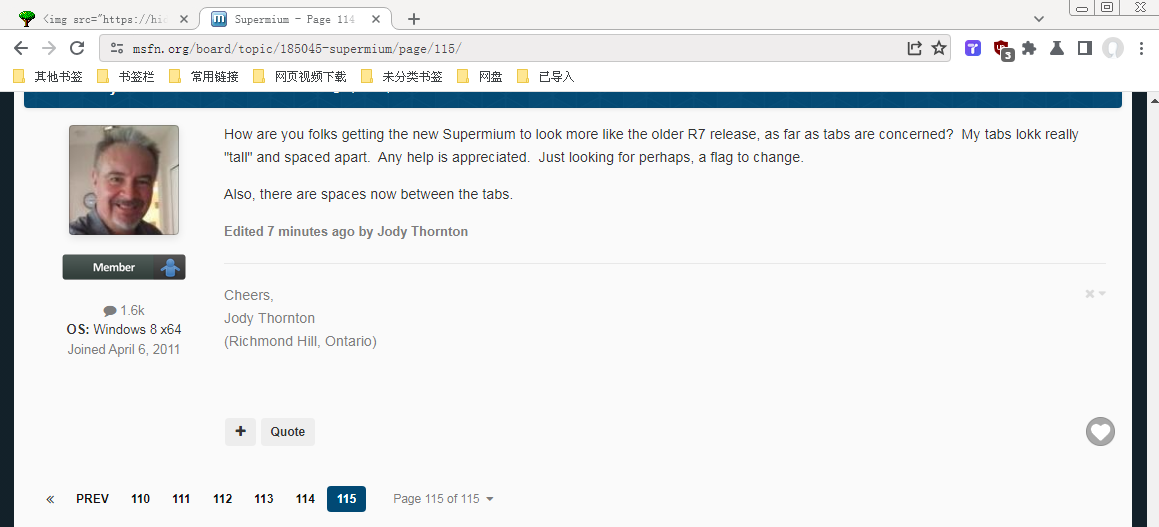Open the browser profile avatar
The height and width of the screenshot is (527, 1159).
(x=1112, y=48)
